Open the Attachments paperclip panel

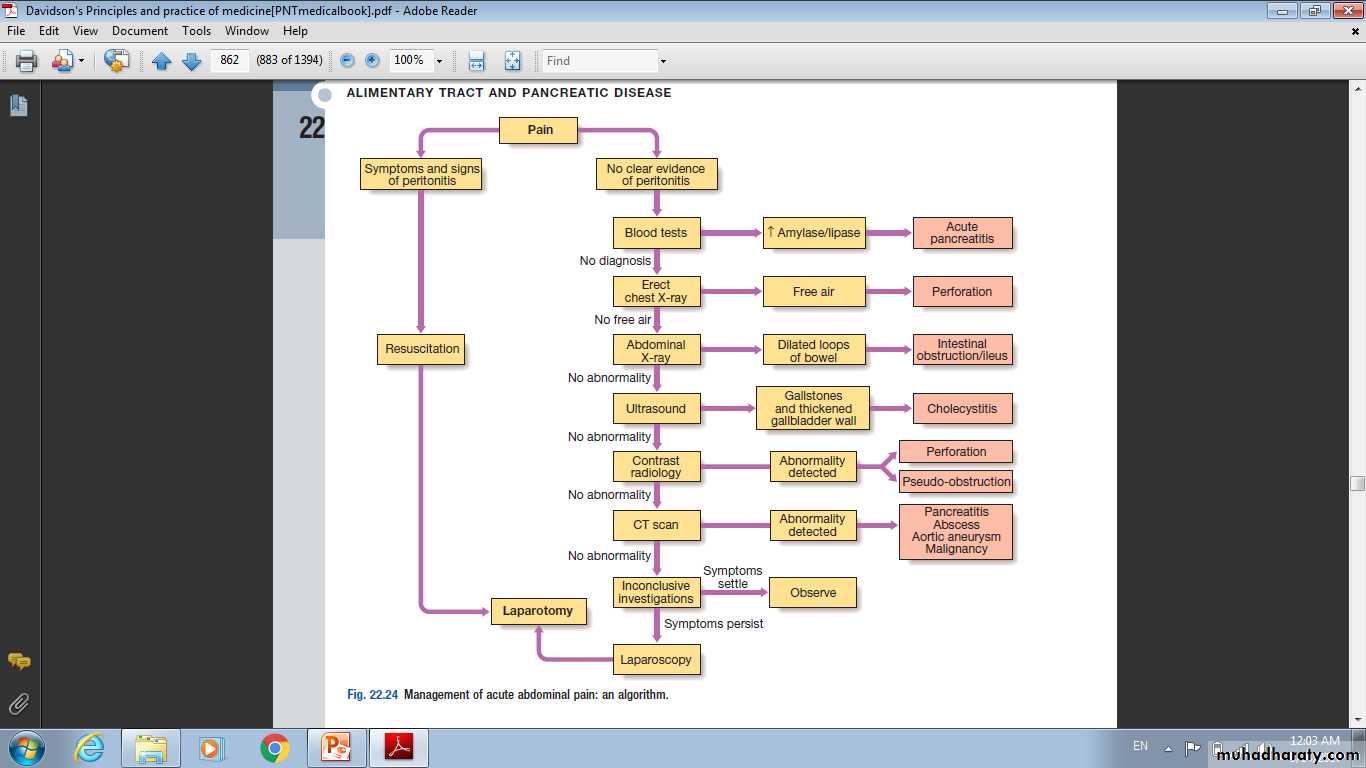(x=18, y=704)
